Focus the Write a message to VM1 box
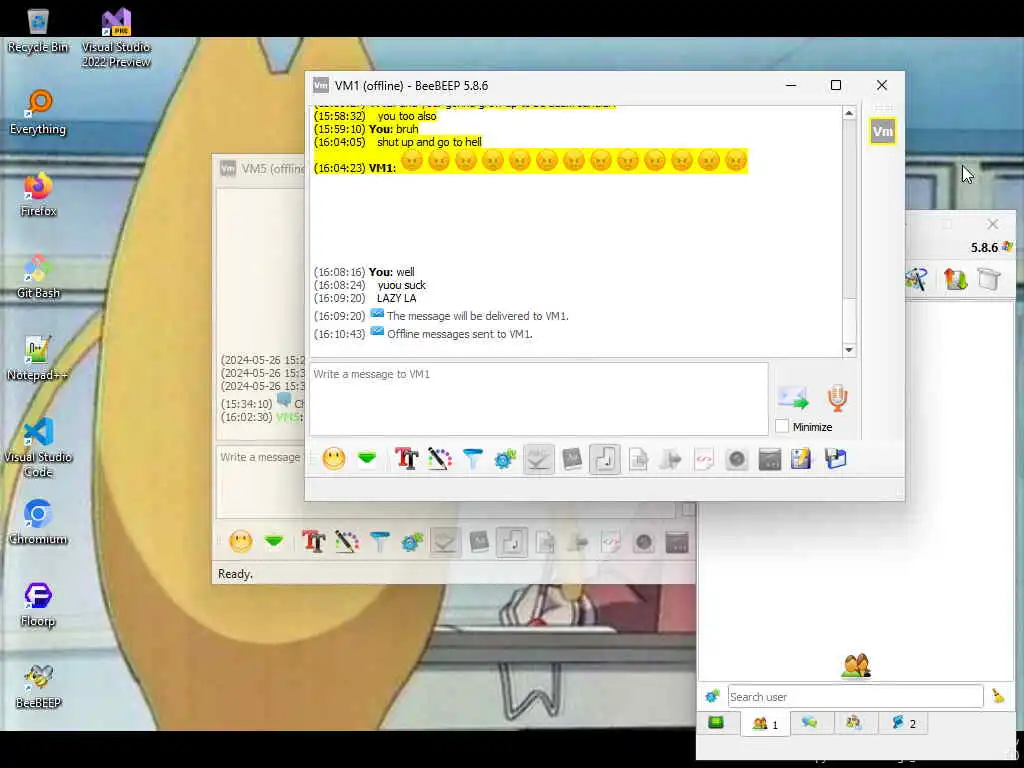Image resolution: width=1024 pixels, height=768 pixels. tap(539, 398)
